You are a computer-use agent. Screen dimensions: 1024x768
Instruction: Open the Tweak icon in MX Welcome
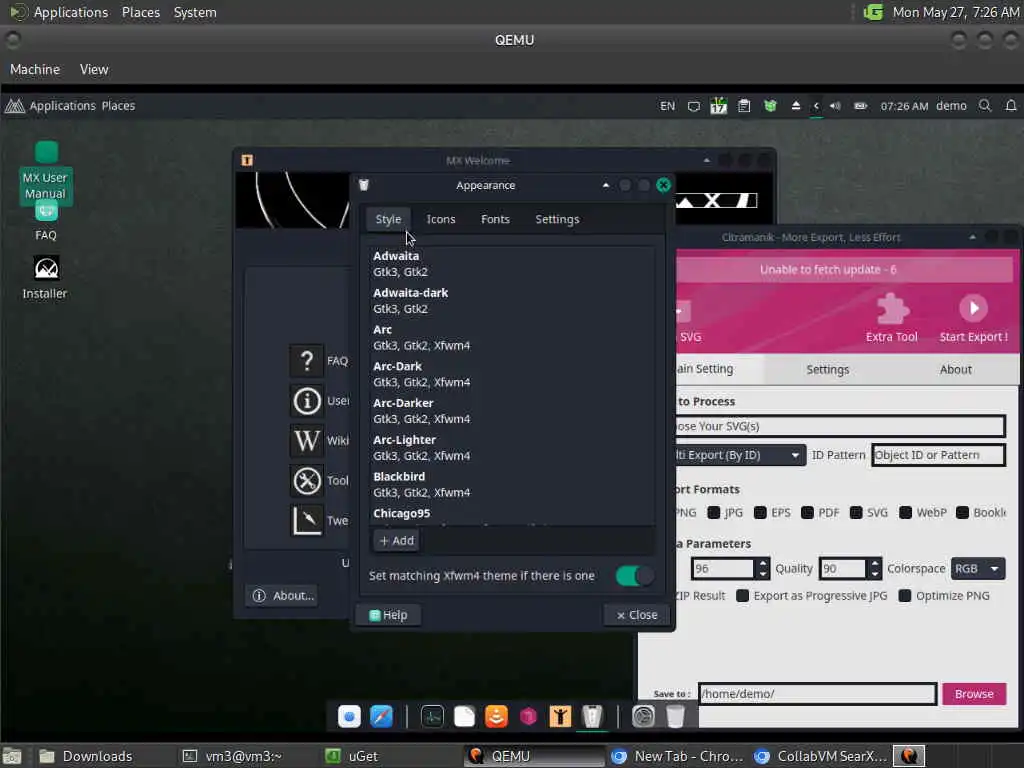[x=306, y=520]
